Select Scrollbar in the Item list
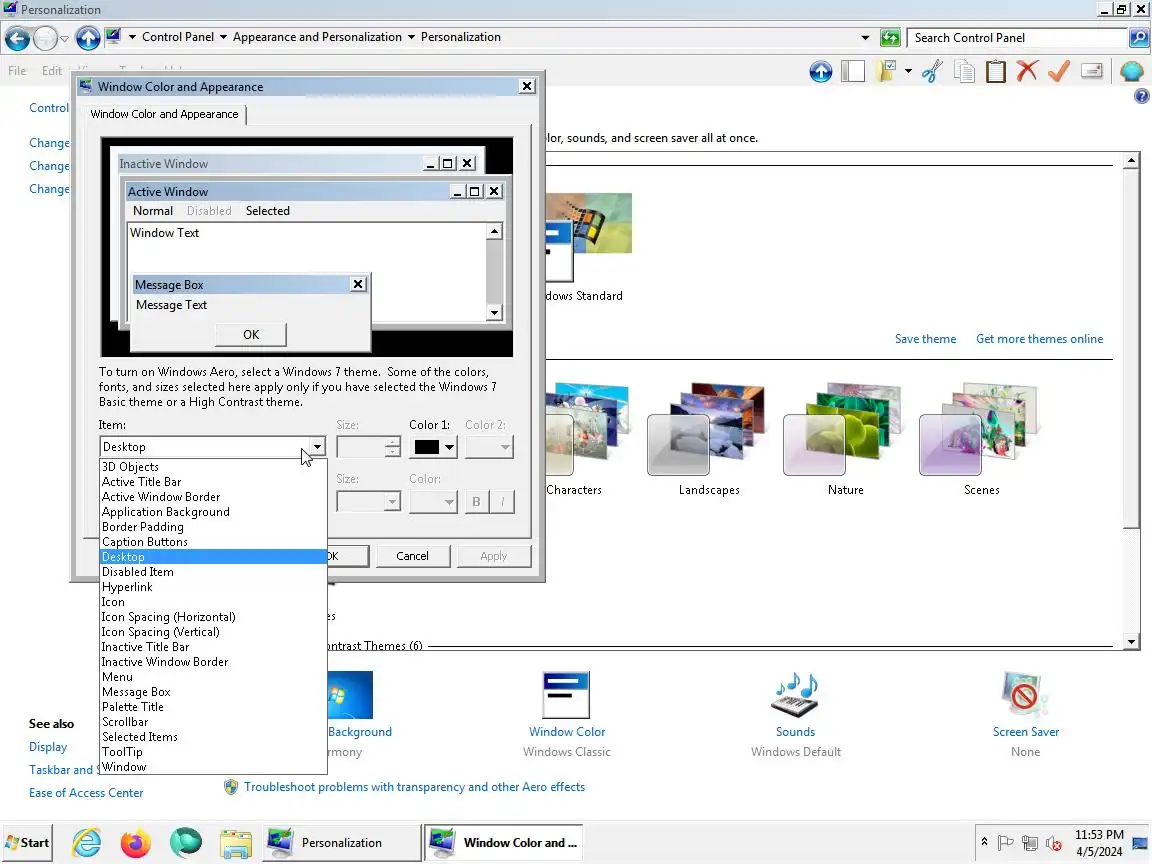The width and height of the screenshot is (1152, 864). pyautogui.click(x=213, y=721)
